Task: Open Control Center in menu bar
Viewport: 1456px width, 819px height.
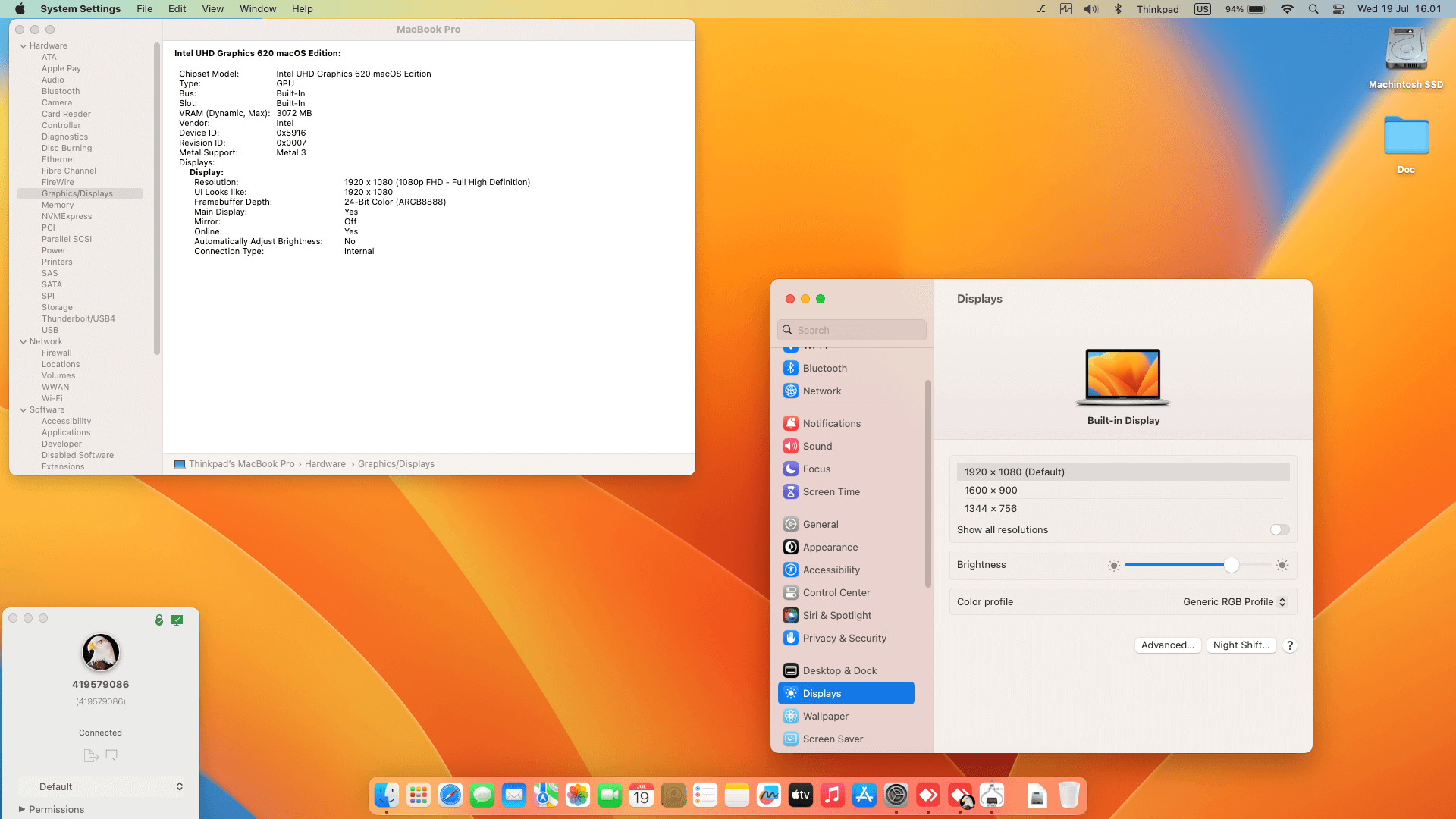Action: [x=1338, y=9]
